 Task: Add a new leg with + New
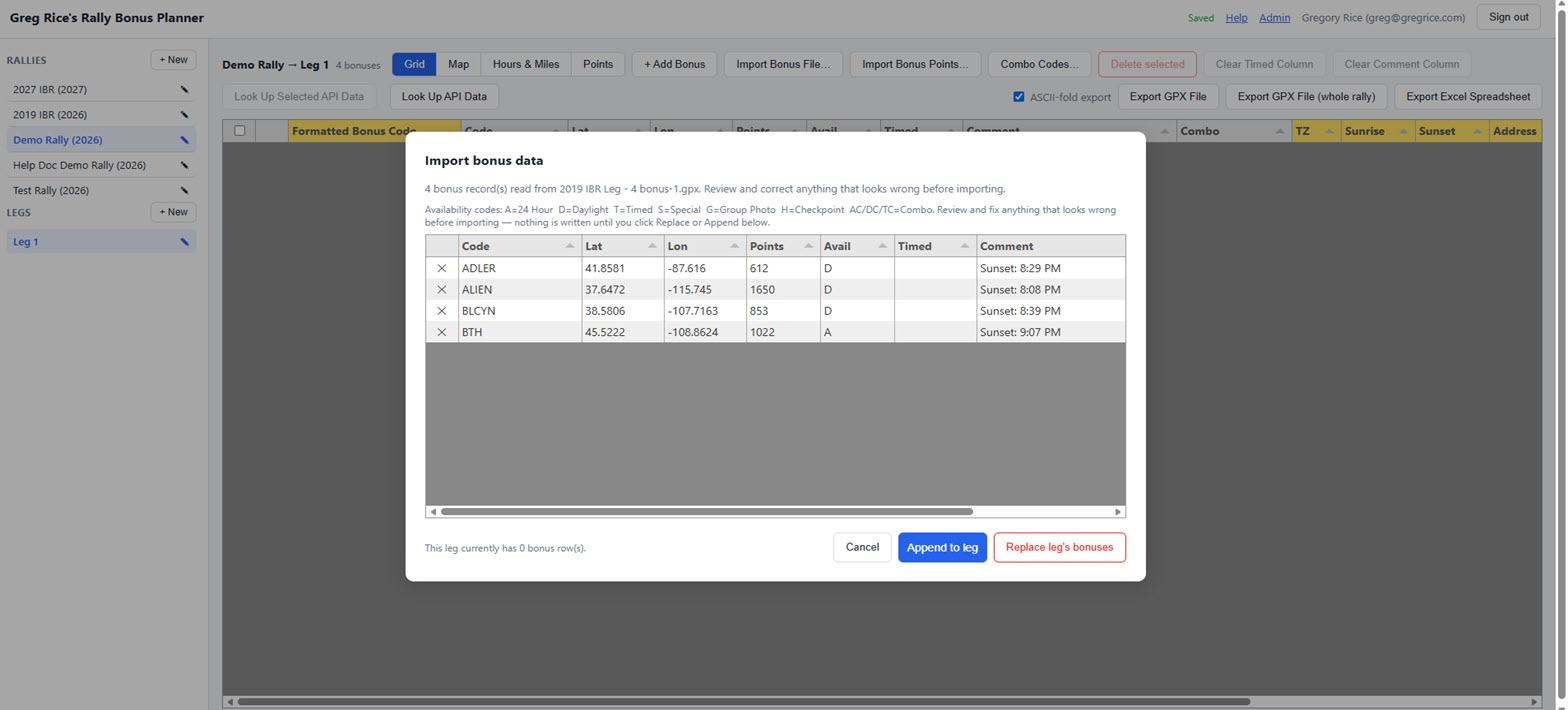click(x=173, y=212)
